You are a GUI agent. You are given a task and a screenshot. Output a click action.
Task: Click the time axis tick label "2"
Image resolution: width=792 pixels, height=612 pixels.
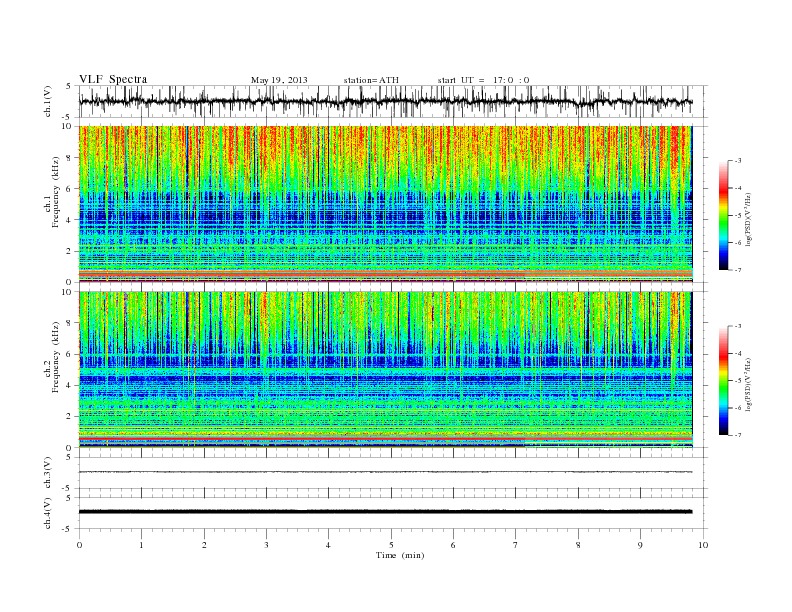click(204, 545)
